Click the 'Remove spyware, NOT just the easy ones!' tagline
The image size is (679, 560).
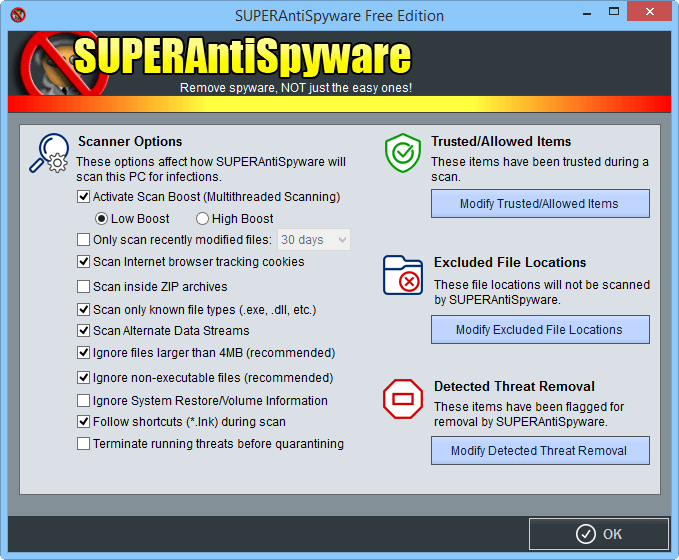point(296,88)
